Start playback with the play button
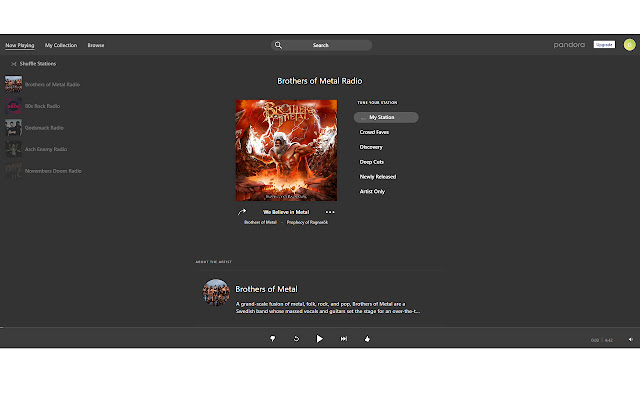Image resolution: width=640 pixels, height=400 pixels. pos(320,339)
